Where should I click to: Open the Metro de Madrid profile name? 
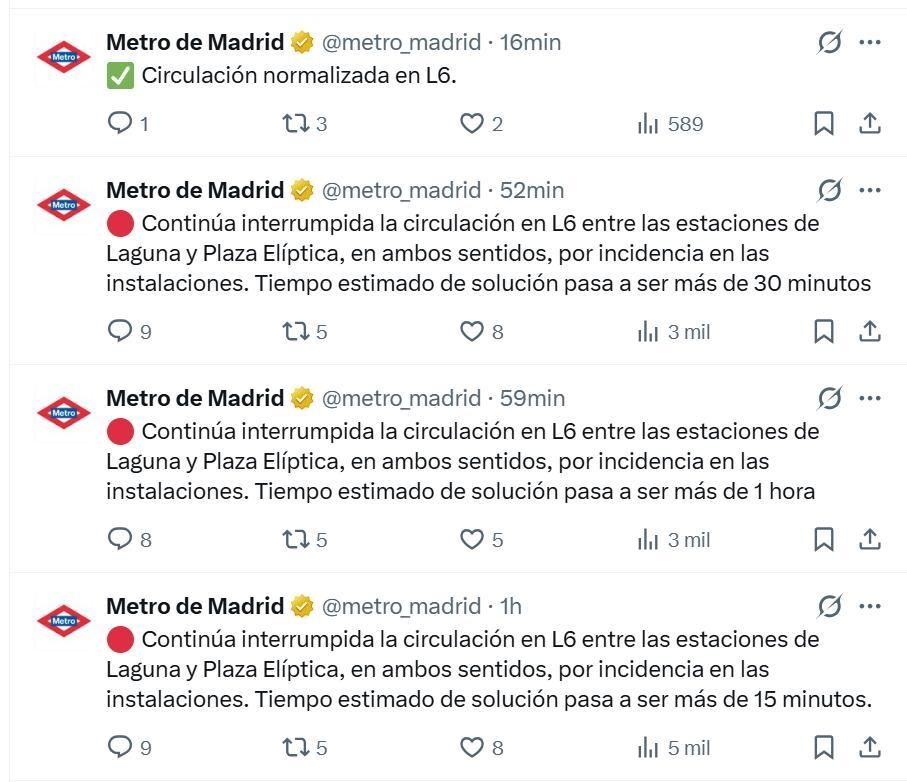coord(192,42)
